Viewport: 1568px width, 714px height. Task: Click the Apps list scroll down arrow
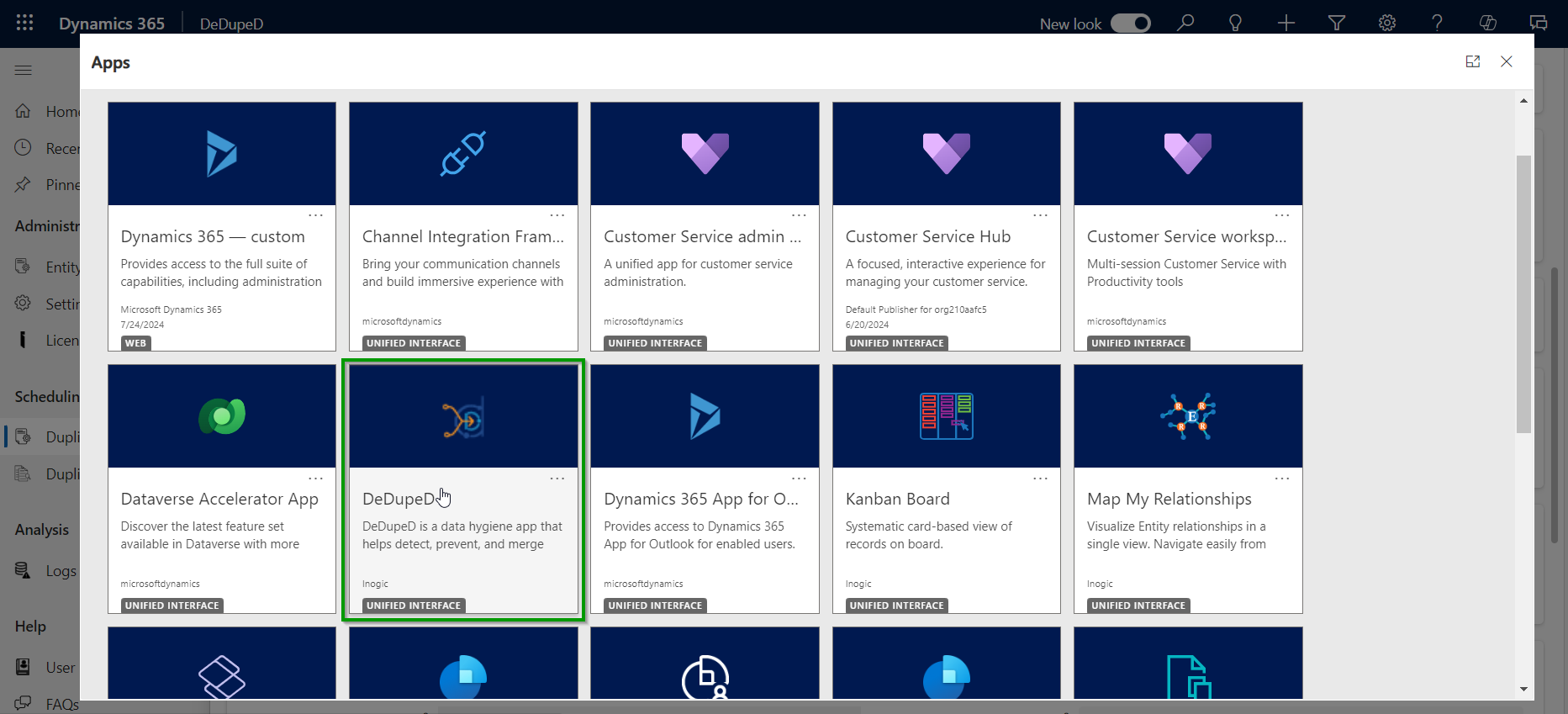click(1523, 690)
